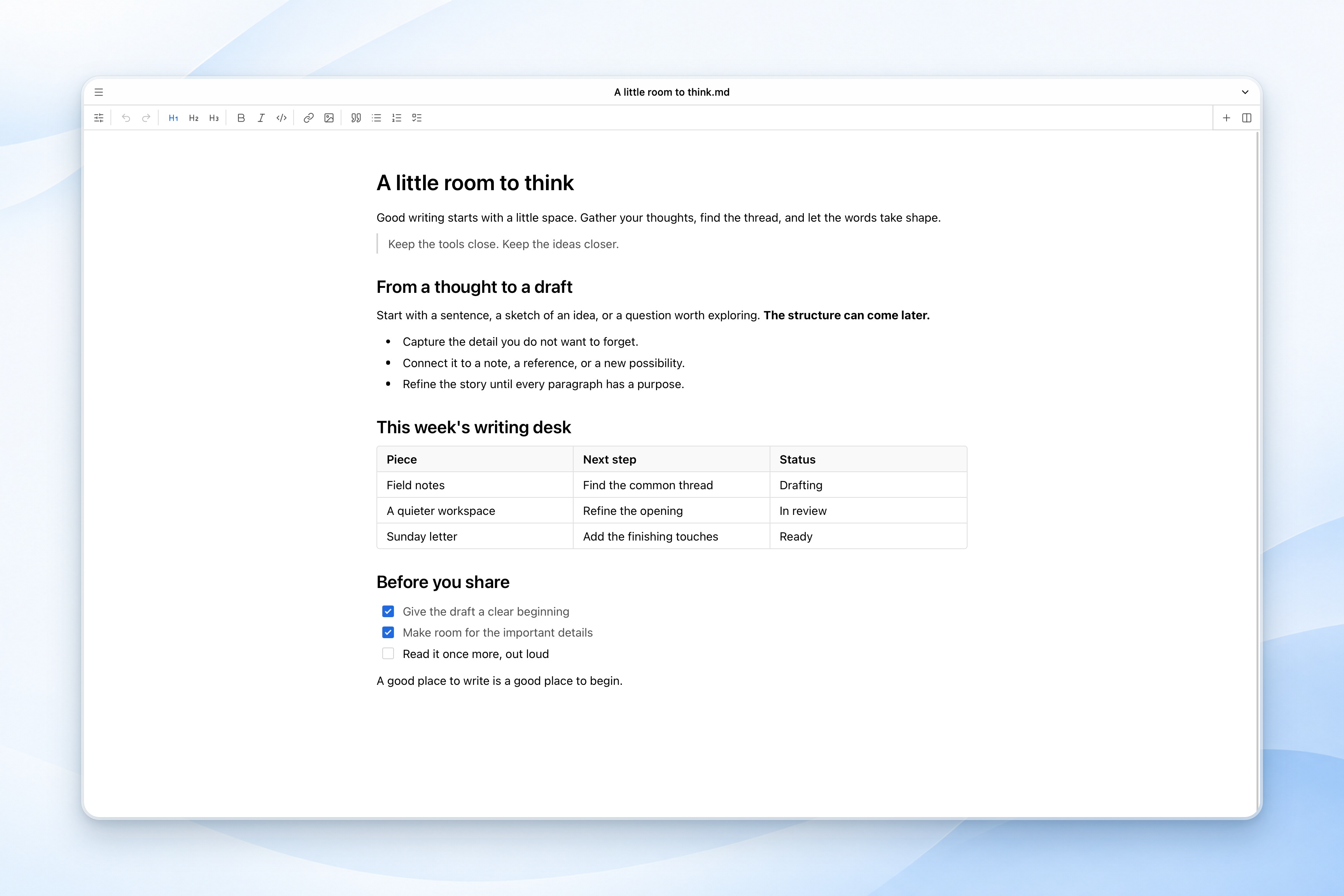Click the redo arrow
Image resolution: width=1344 pixels, height=896 pixels.
tap(146, 118)
